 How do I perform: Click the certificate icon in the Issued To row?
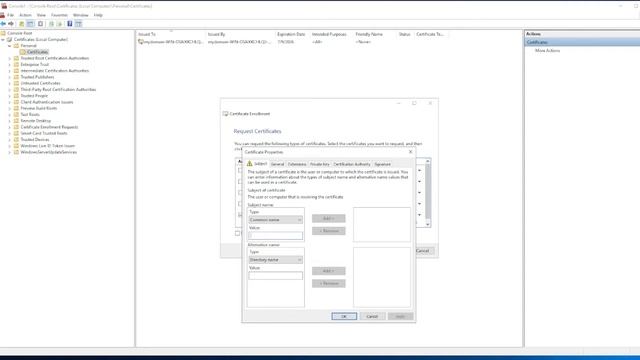tap(140, 42)
